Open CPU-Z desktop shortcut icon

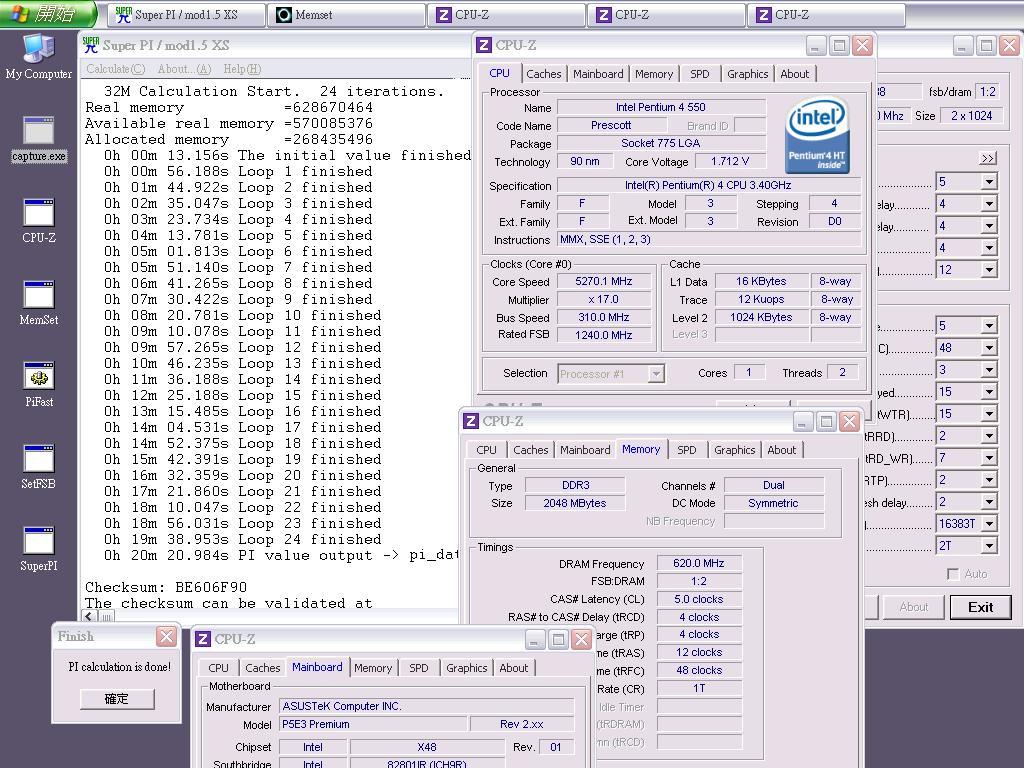[39, 220]
